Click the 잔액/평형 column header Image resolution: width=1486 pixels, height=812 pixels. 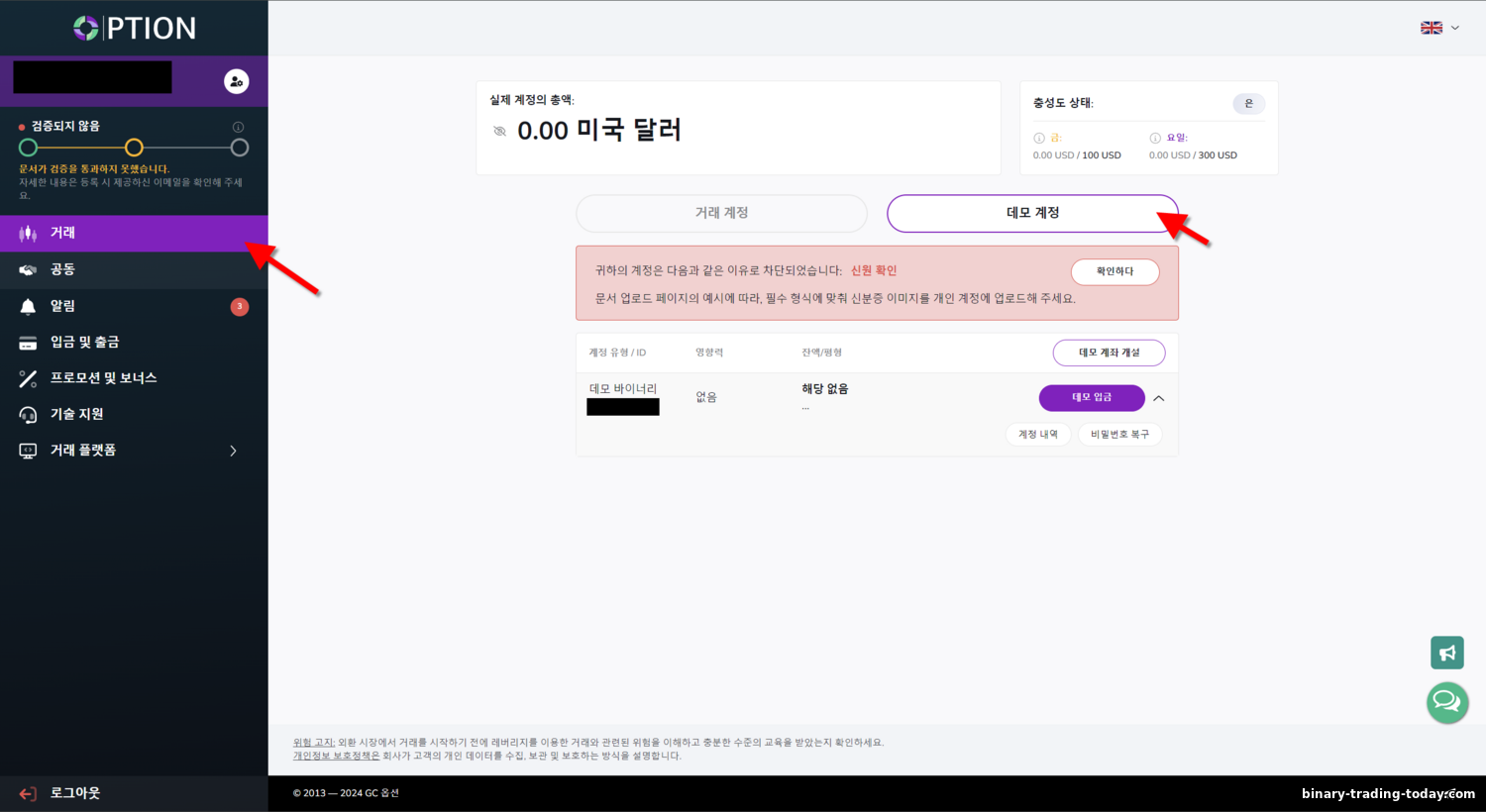(x=822, y=353)
